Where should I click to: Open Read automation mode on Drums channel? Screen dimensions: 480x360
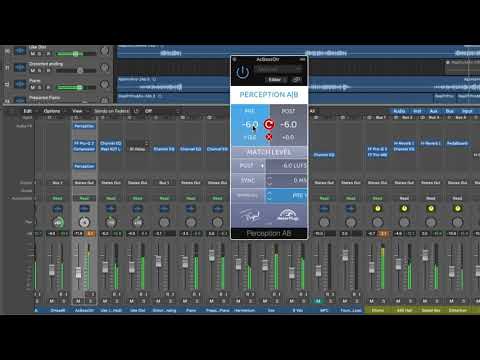click(377, 198)
